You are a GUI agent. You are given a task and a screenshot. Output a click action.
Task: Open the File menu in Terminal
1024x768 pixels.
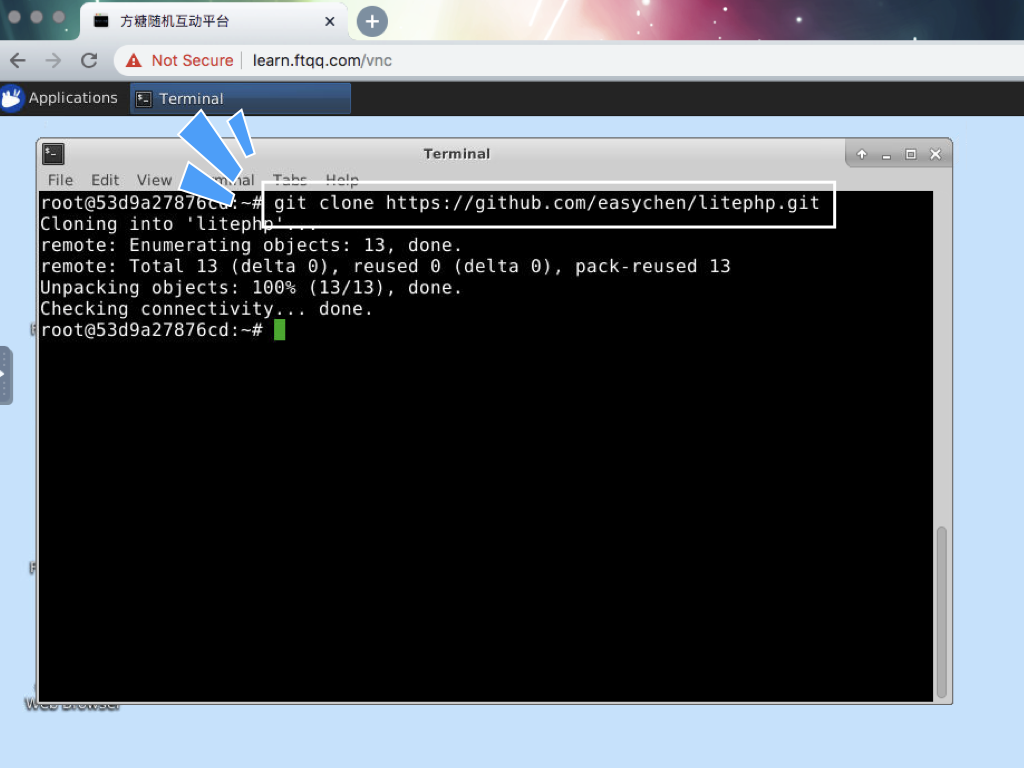(60, 180)
